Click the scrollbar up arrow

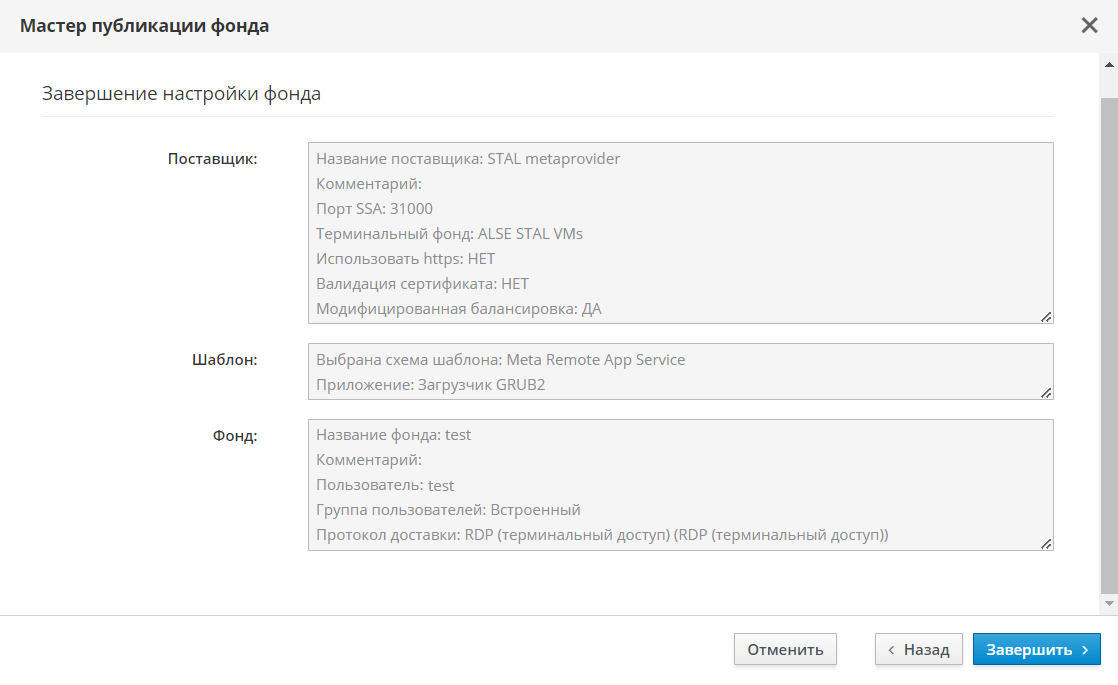coord(1108,64)
